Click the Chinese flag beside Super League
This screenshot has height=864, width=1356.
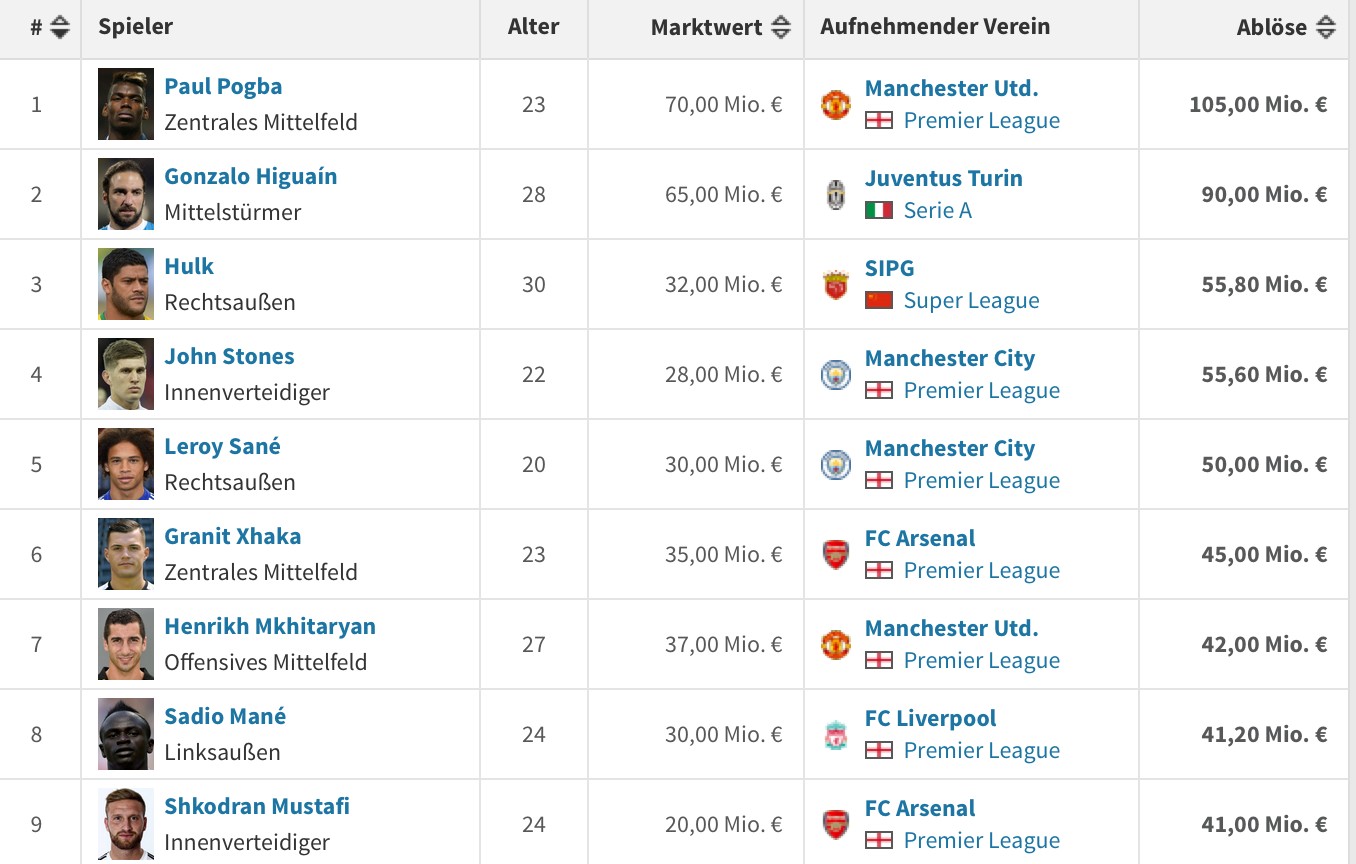point(879,301)
